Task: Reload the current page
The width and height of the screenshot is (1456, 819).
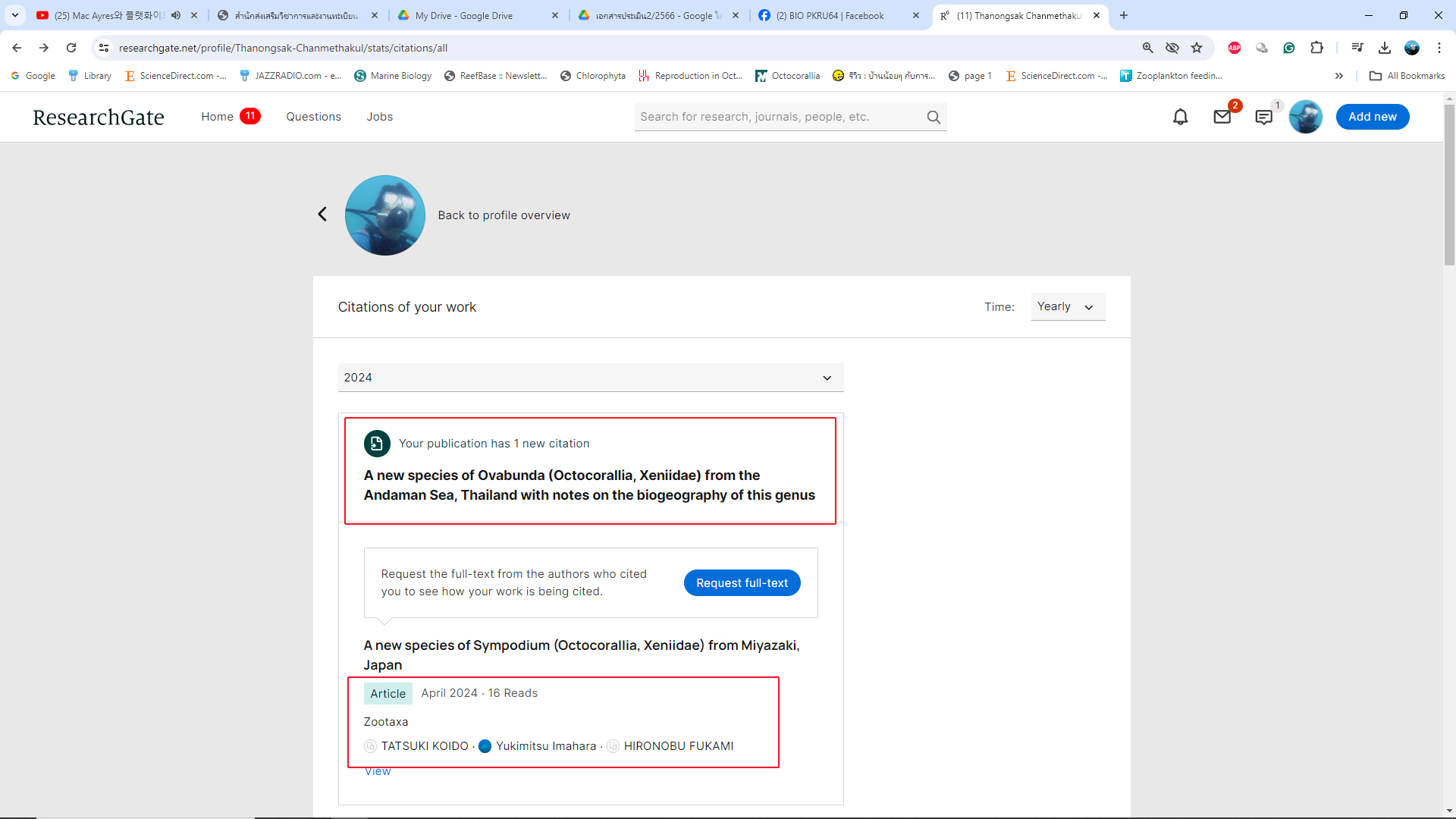Action: coord(71,48)
